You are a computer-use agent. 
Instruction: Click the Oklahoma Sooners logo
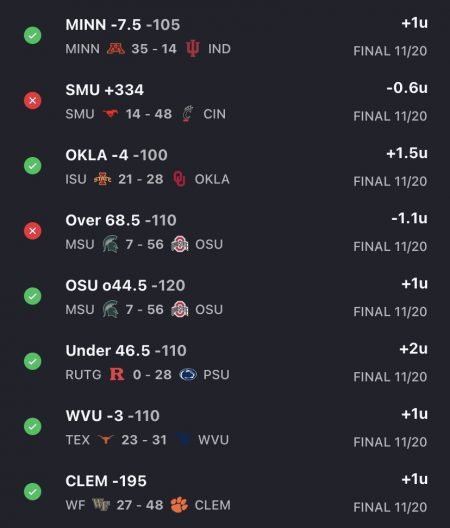click(x=179, y=179)
